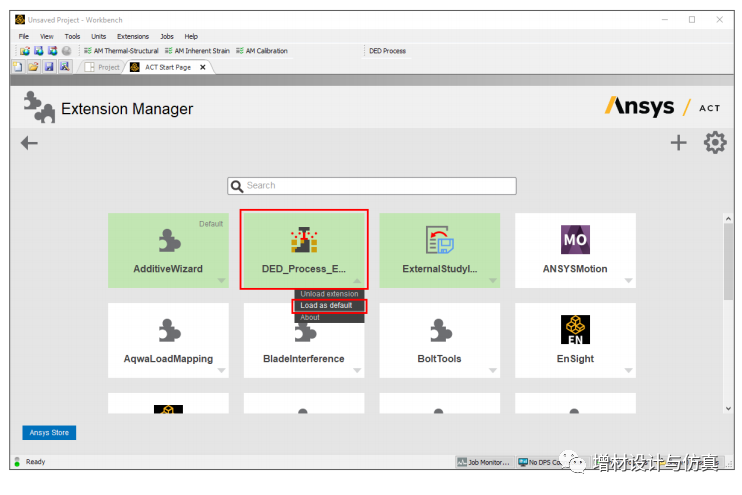Click the Open project folder icon
The image size is (742, 495).
pyautogui.click(x=33, y=67)
